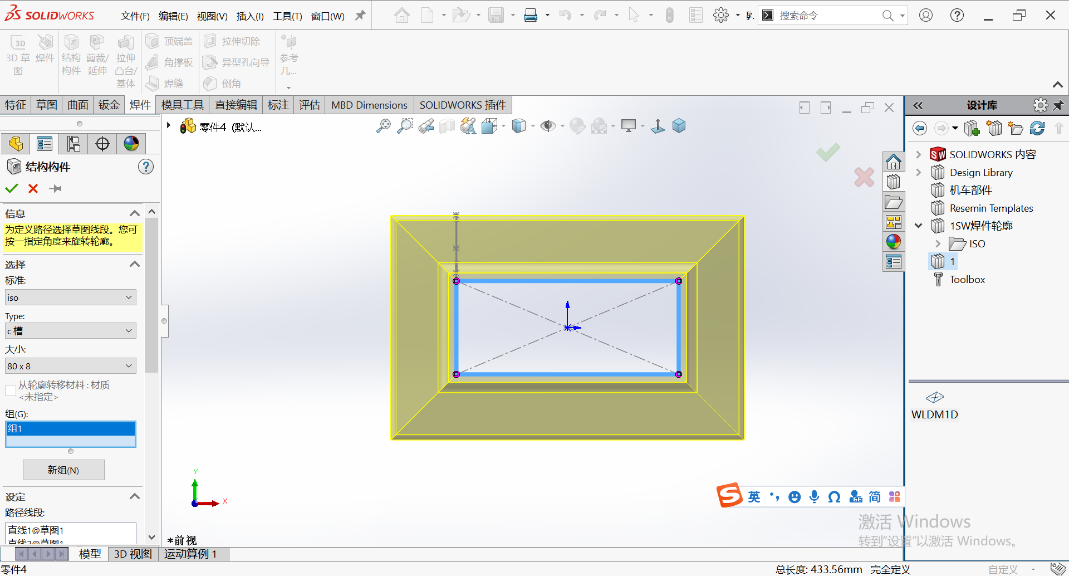Open the iso standard dropdown
1069x576 pixels.
[70, 297]
